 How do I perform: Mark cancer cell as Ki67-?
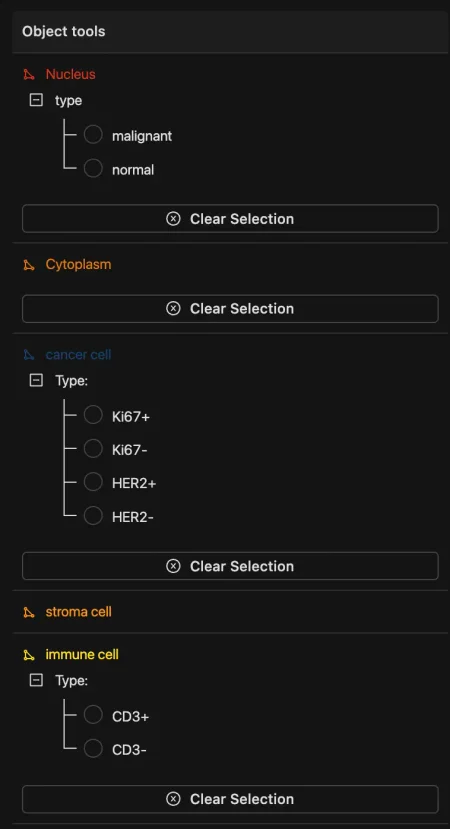[93, 449]
